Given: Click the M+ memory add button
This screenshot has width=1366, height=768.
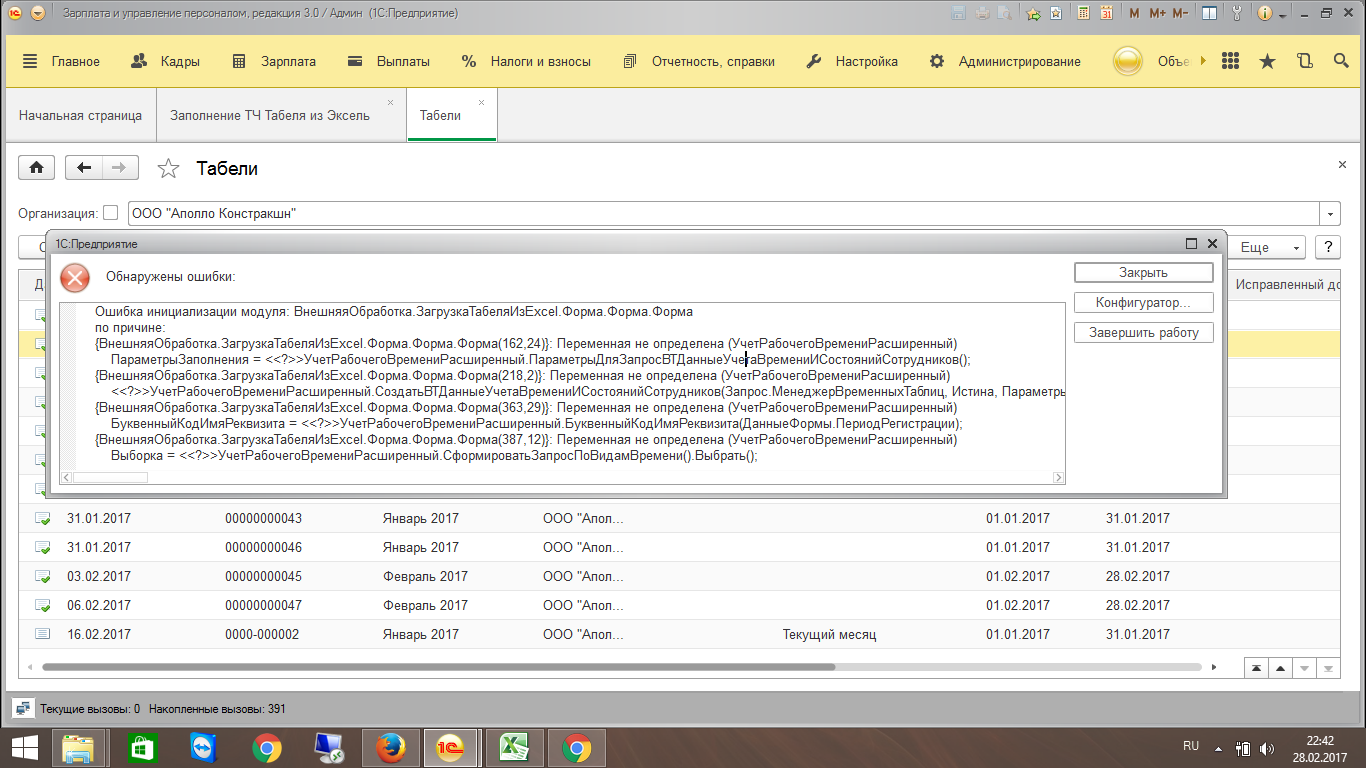Looking at the screenshot, I should click(x=1158, y=14).
